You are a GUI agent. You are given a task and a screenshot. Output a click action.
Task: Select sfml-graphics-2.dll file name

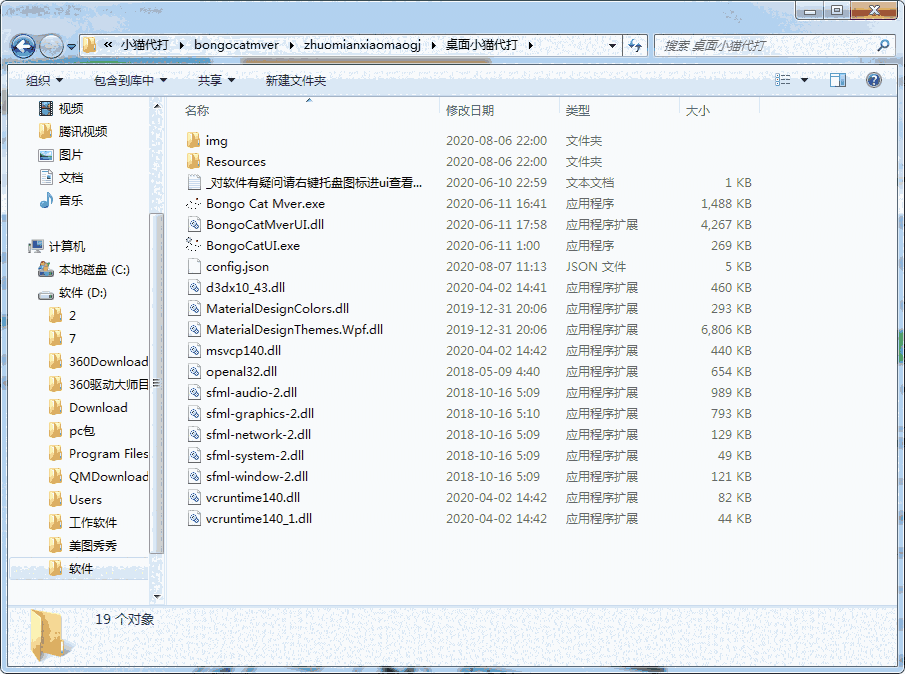tap(260, 413)
